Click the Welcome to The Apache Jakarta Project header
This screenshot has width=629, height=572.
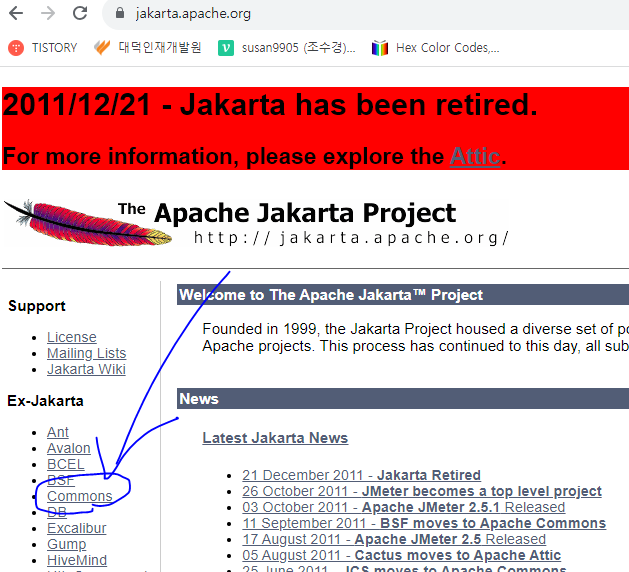(x=403, y=295)
